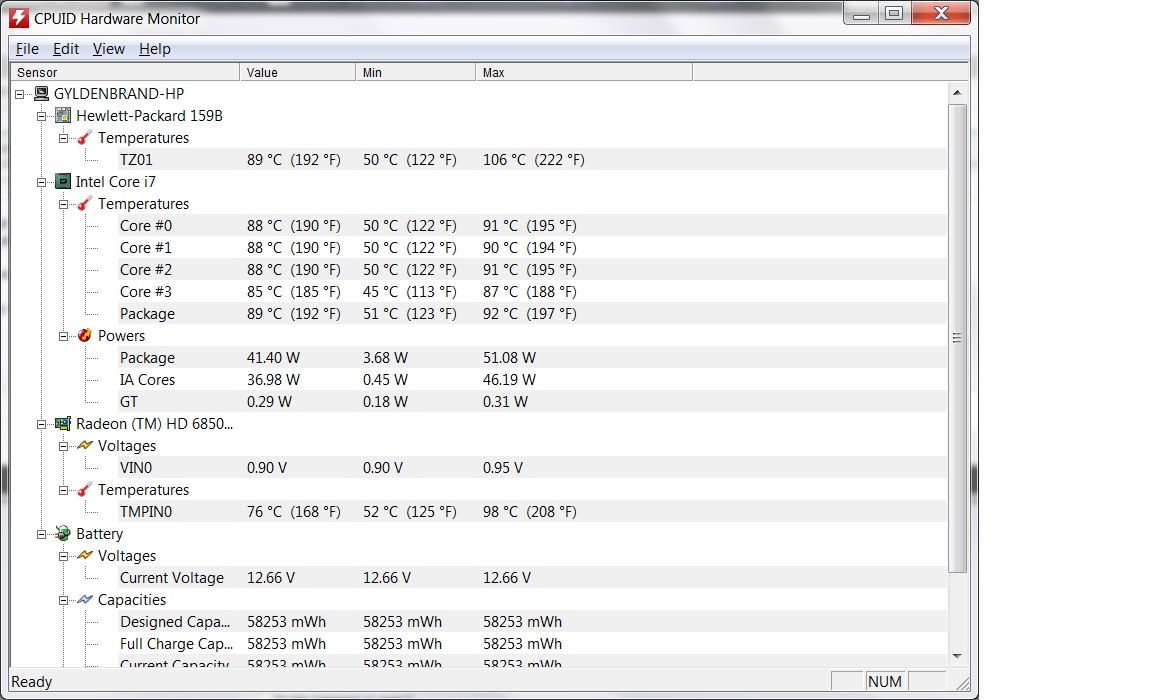Click the CPUID Hardware Monitor title bar icon
The height and width of the screenshot is (700, 1152).
pyautogui.click(x=18, y=18)
